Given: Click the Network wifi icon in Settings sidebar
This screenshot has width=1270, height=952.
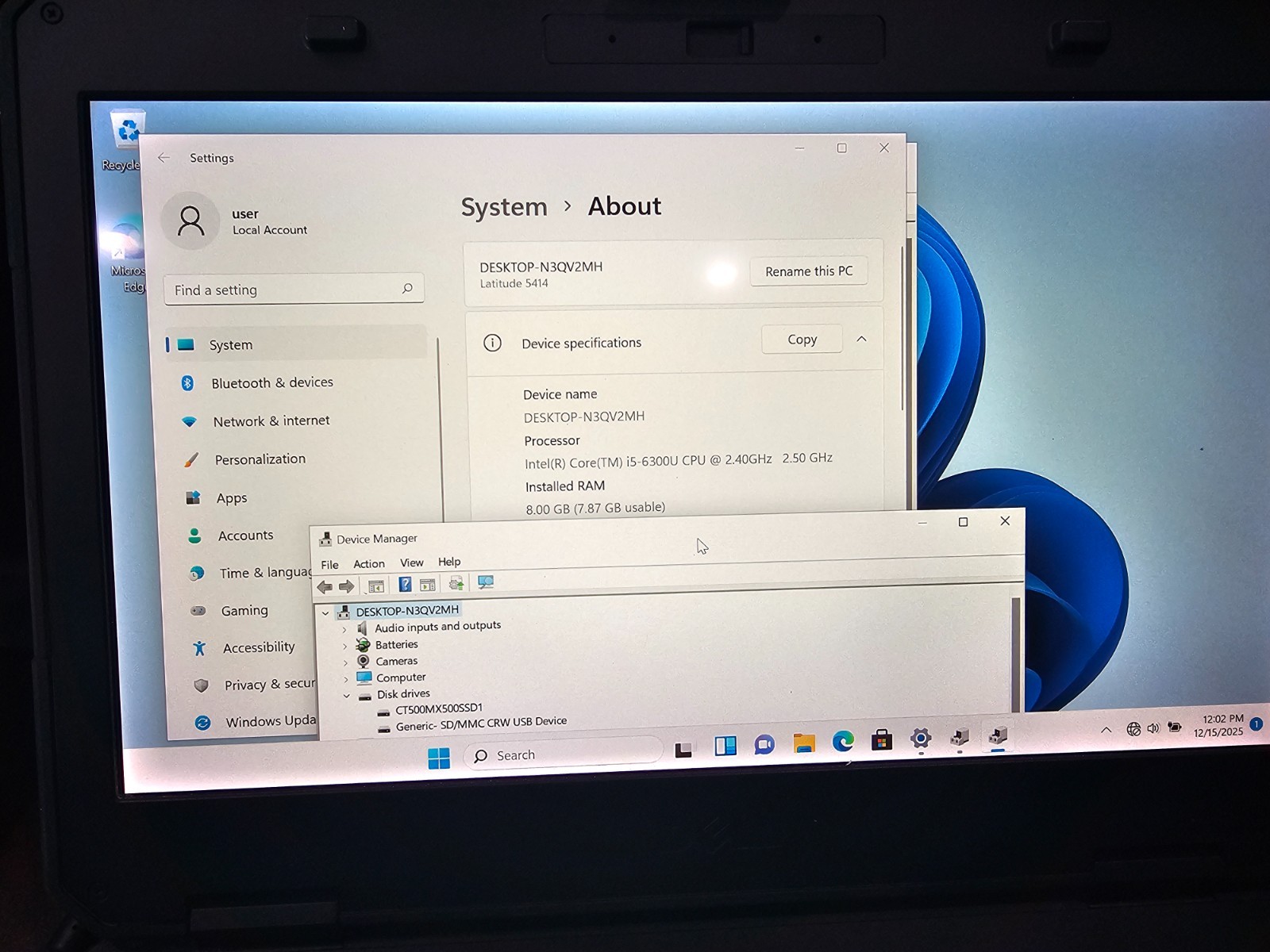Looking at the screenshot, I should coord(189,421).
